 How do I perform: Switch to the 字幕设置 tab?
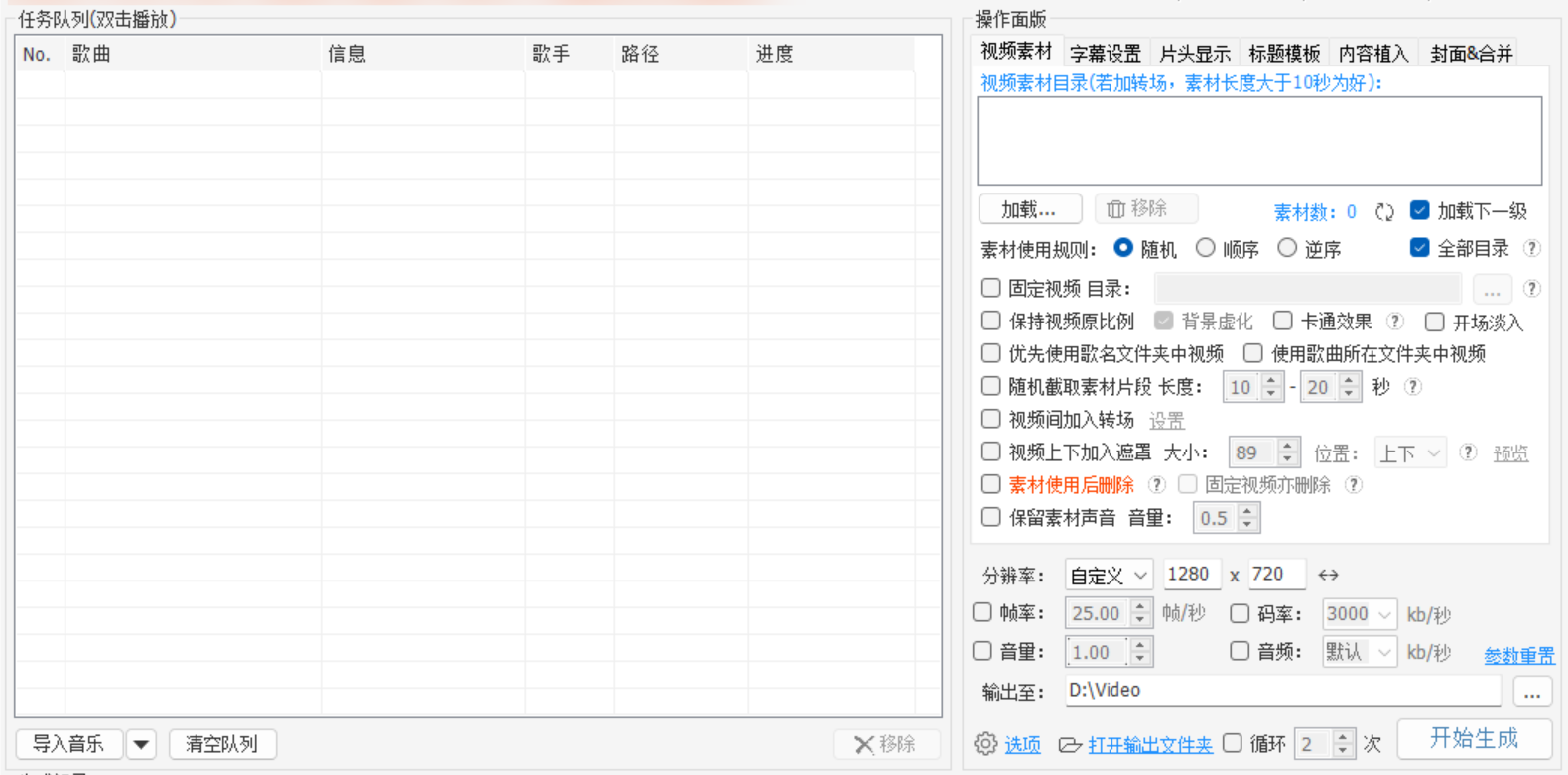click(1106, 54)
